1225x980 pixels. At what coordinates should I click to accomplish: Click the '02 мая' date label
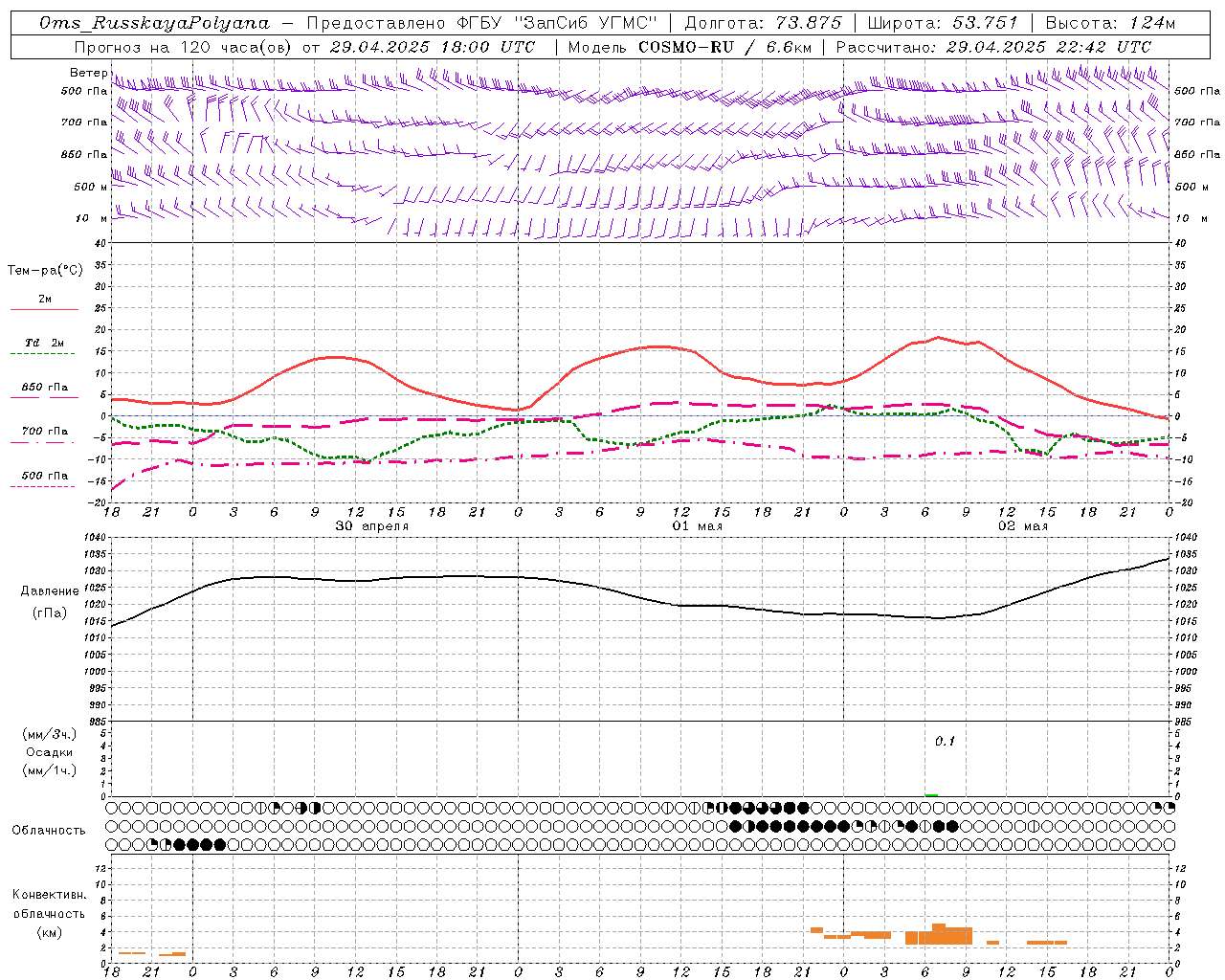(1023, 526)
